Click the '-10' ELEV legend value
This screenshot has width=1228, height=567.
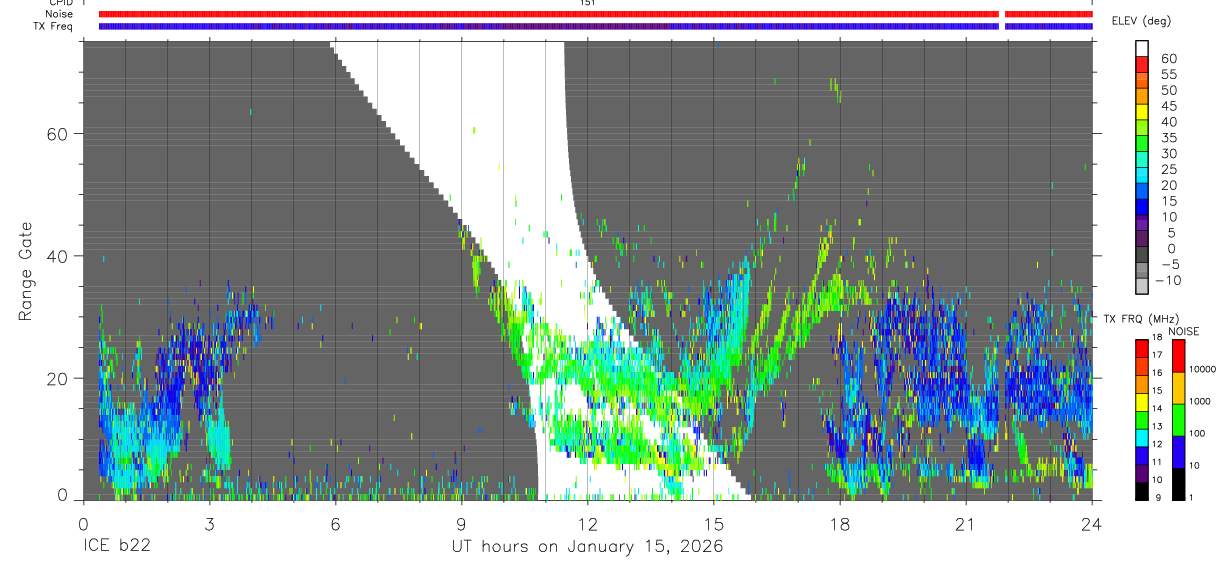(1167, 280)
